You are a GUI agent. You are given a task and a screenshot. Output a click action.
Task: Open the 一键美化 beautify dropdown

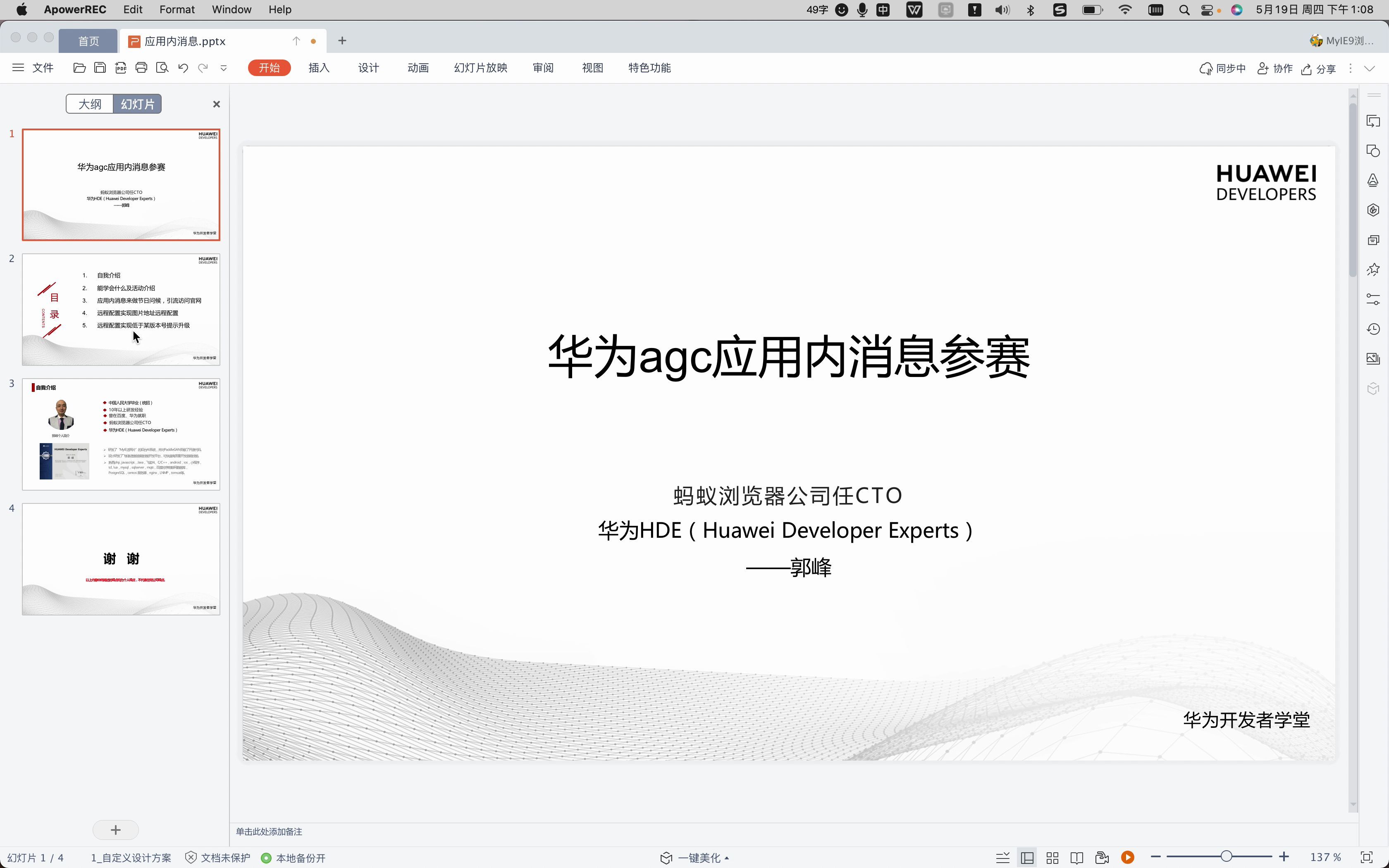coord(694,858)
